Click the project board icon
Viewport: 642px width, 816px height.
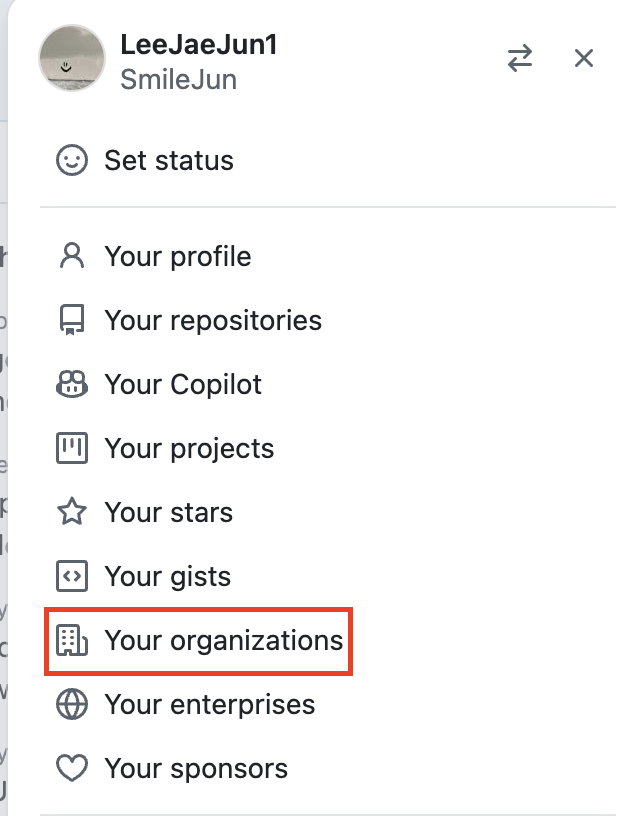[72, 449]
